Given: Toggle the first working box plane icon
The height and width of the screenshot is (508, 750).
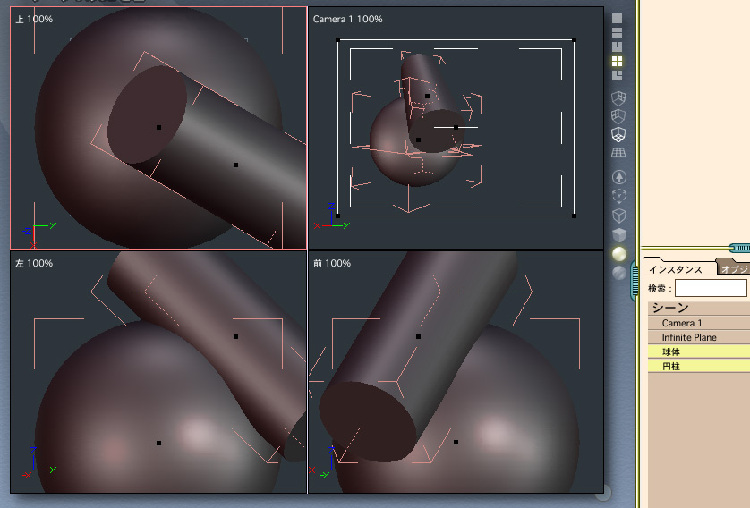Looking at the screenshot, I should (x=618, y=97).
